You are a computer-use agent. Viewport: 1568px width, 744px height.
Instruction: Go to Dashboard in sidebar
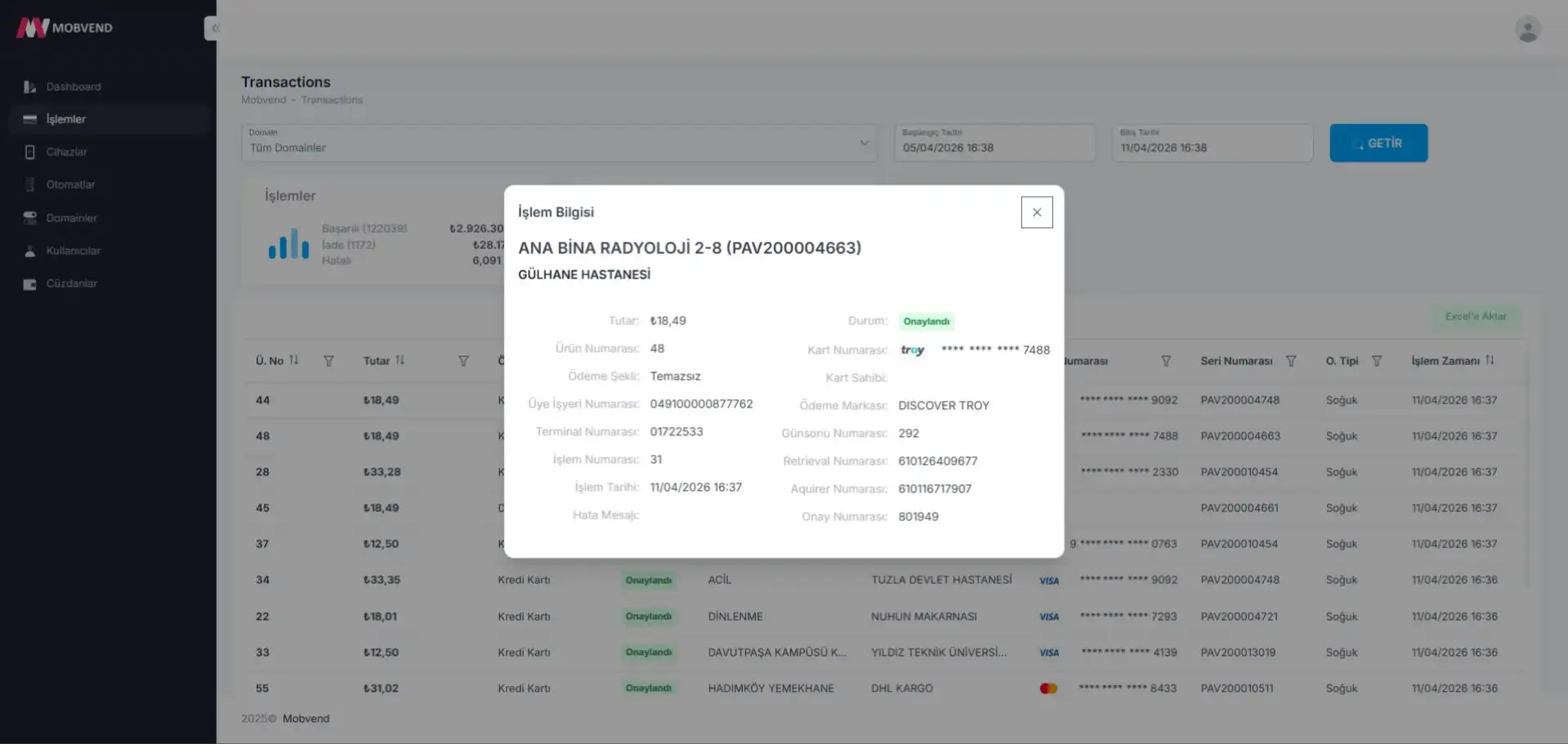pos(74,87)
